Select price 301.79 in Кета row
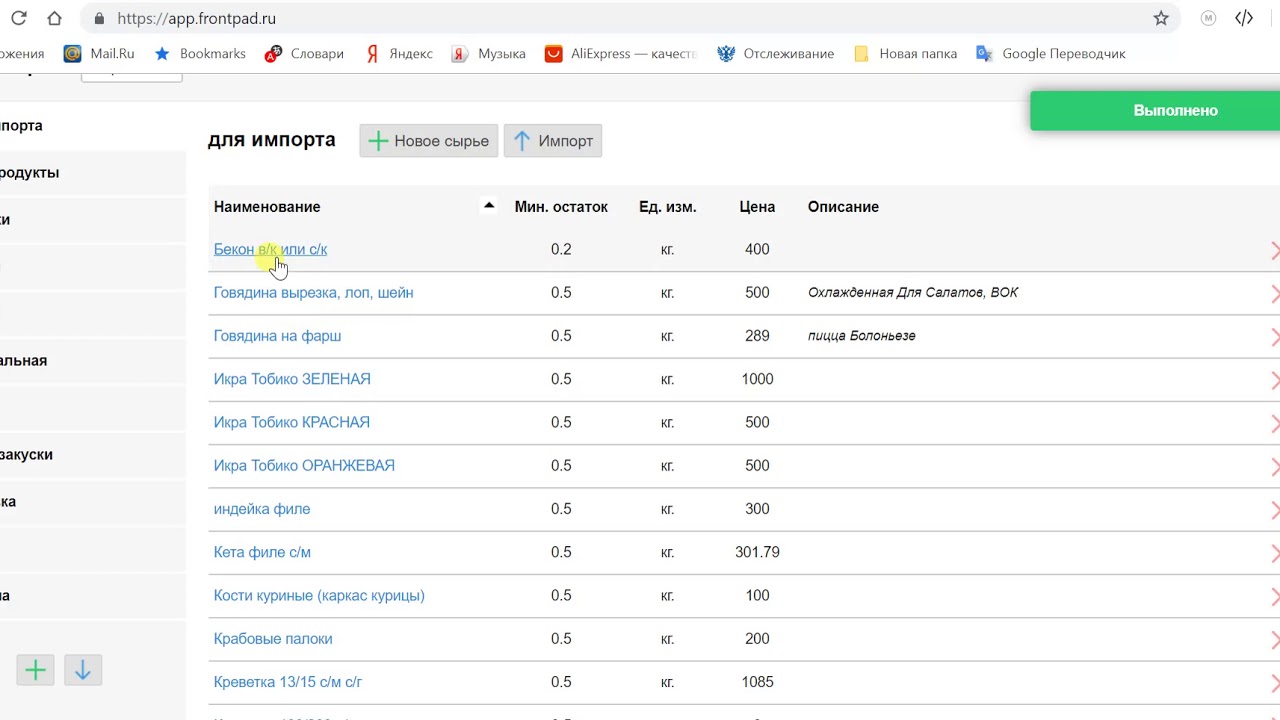This screenshot has width=1280, height=720. (x=757, y=552)
